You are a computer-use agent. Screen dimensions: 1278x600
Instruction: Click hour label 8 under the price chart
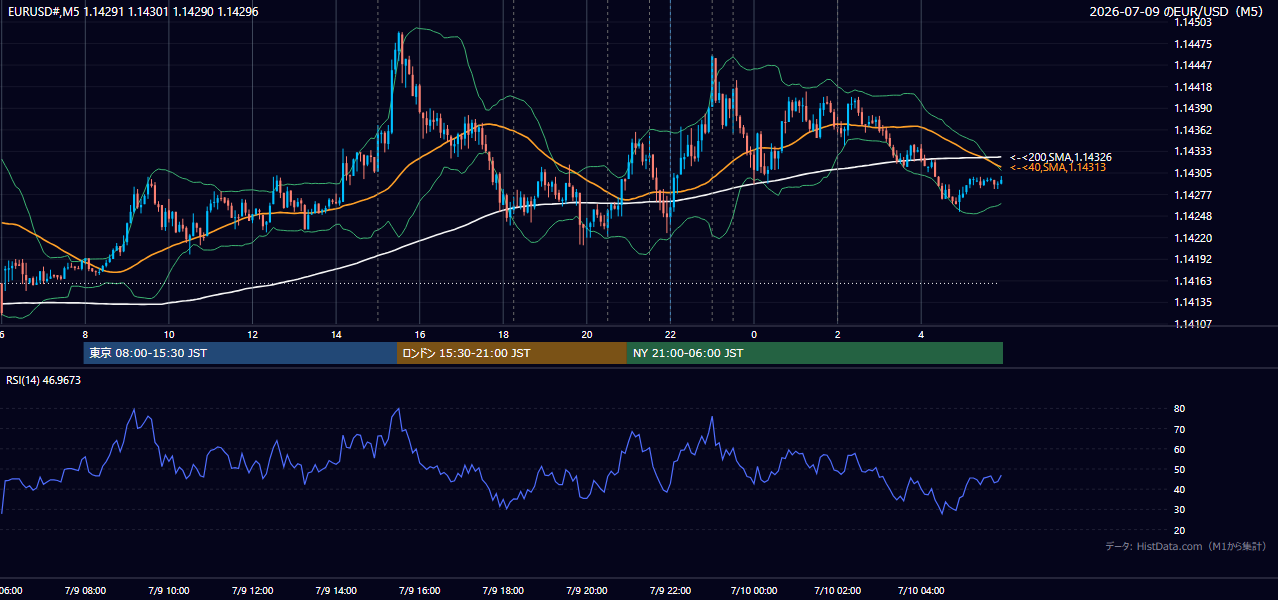coord(85,334)
